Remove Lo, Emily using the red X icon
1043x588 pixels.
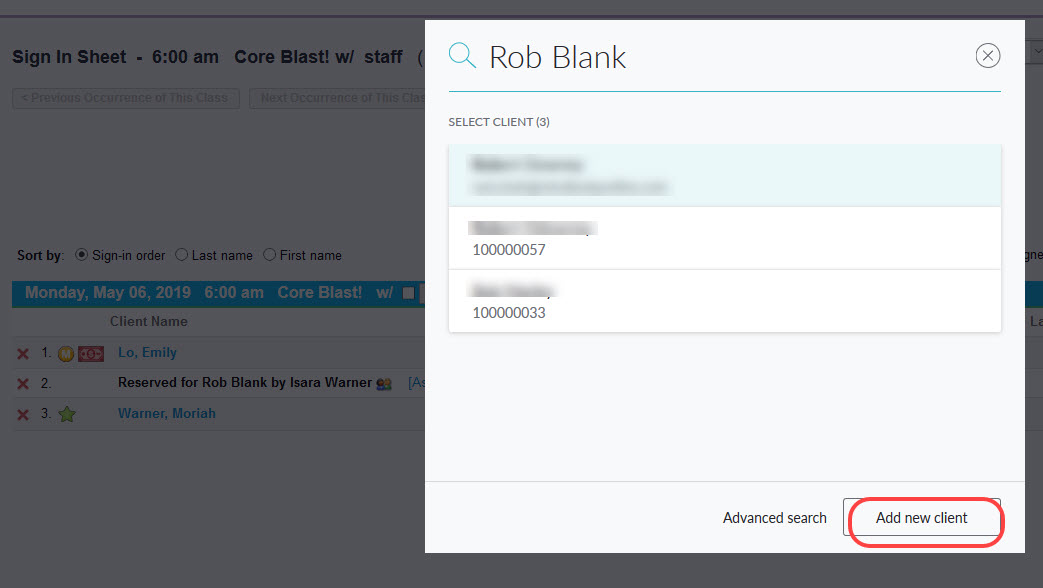click(x=23, y=352)
